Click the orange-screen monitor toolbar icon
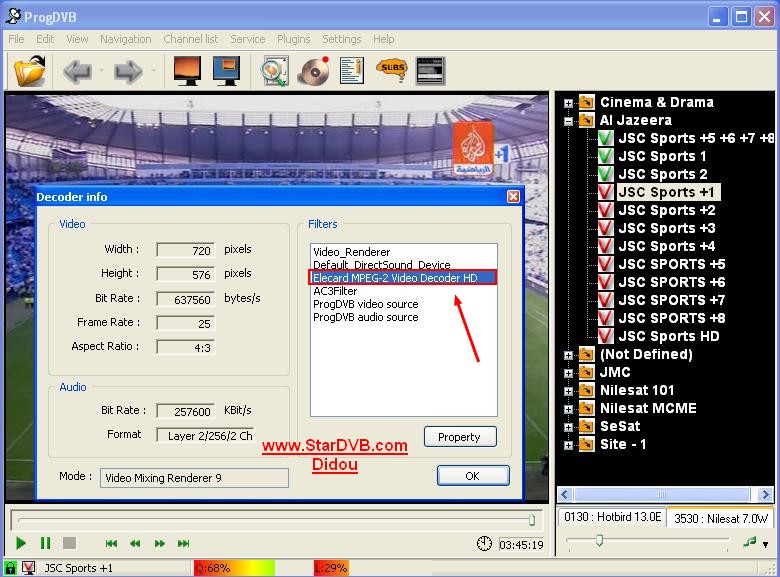780x577 pixels. point(188,71)
